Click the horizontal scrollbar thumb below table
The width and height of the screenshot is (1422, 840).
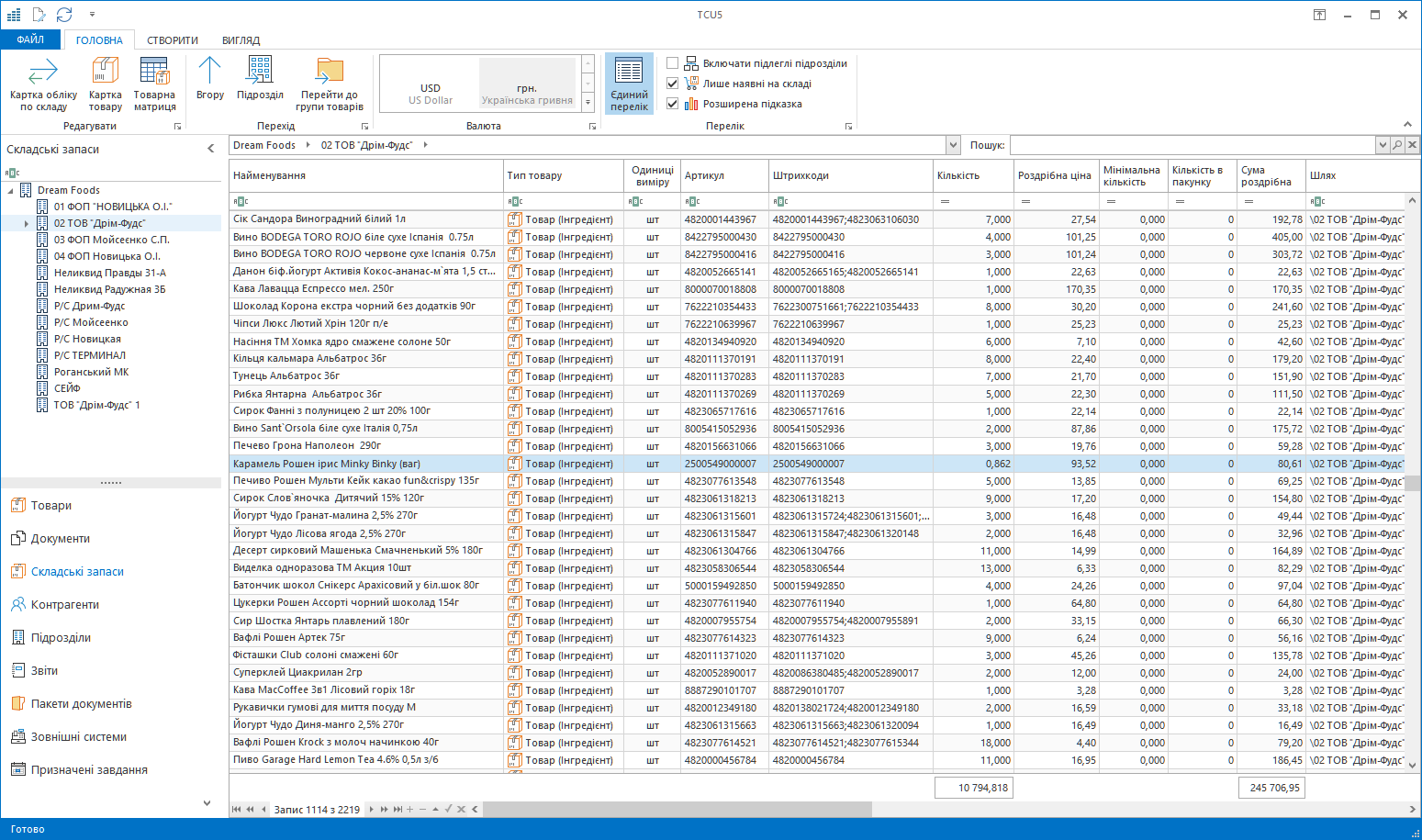tap(677, 809)
